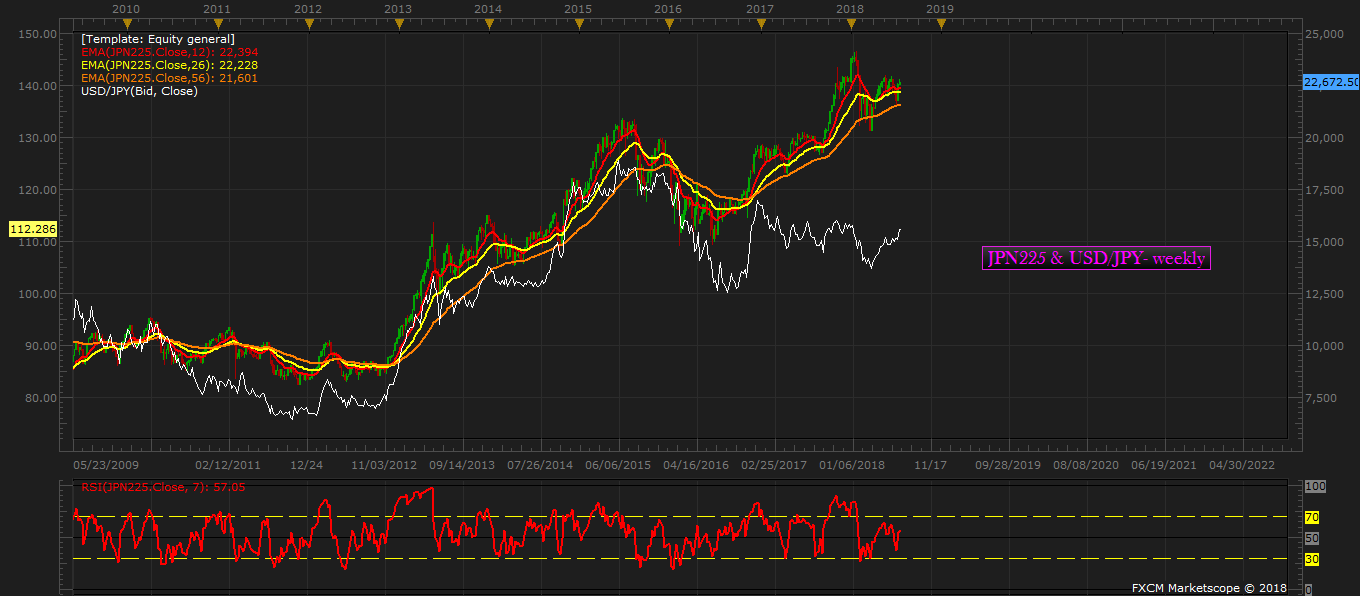The image size is (1360, 596).
Task: Click the 2011 year marker triangle
Action: tap(218, 22)
